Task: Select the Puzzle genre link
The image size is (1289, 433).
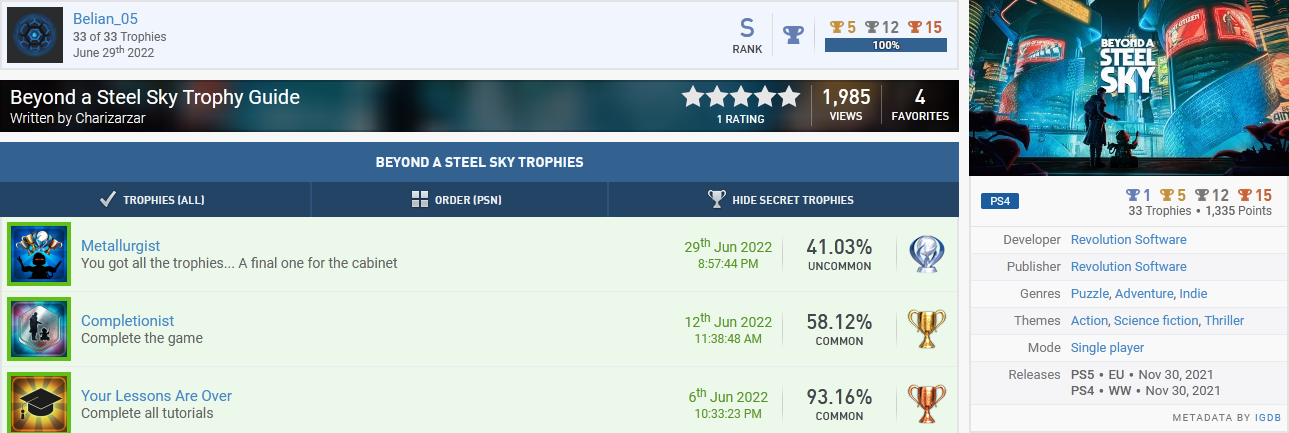Action: pyautogui.click(x=1089, y=294)
